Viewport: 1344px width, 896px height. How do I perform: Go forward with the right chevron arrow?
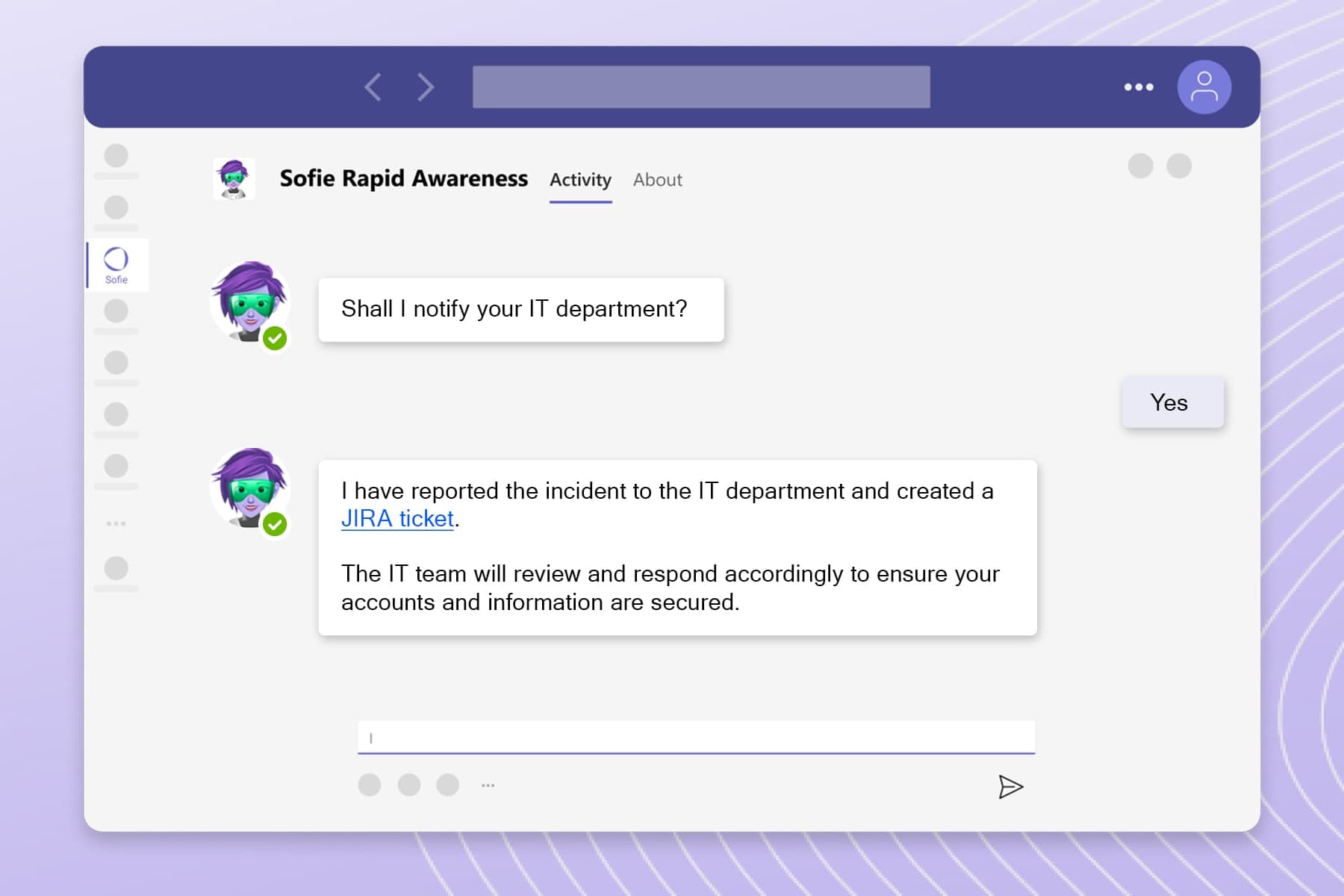click(426, 87)
